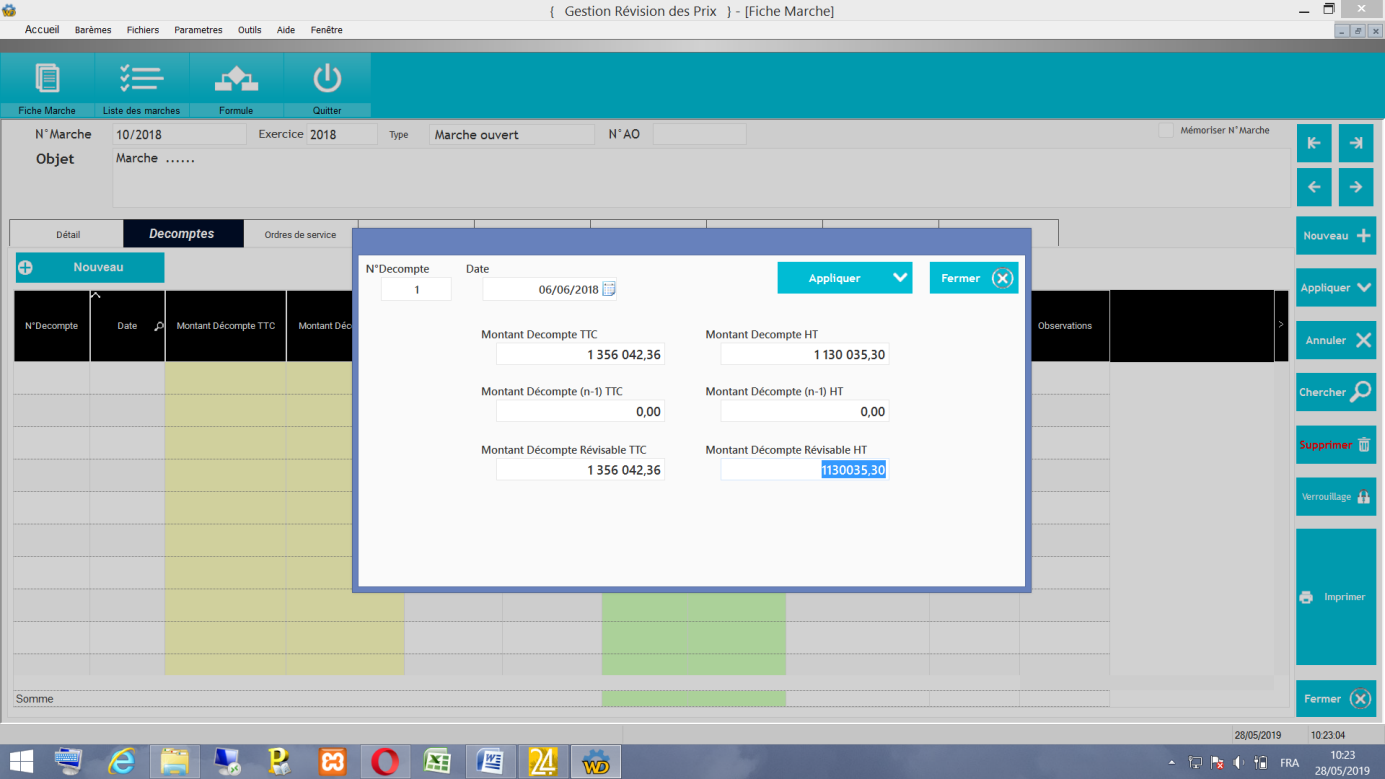The width and height of the screenshot is (1385, 779).
Task: Open the Barèmes menu
Action: (93, 30)
